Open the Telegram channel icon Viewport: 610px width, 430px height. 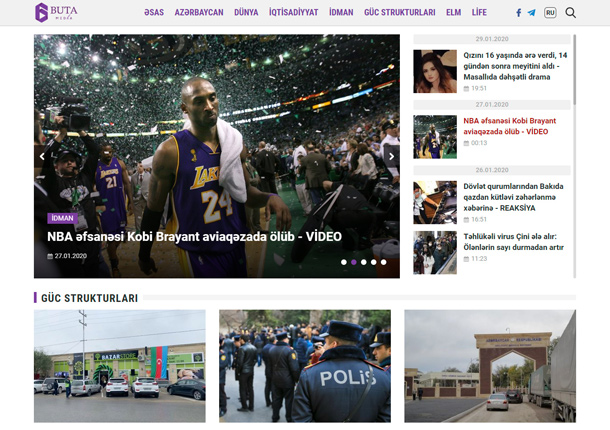pos(531,13)
